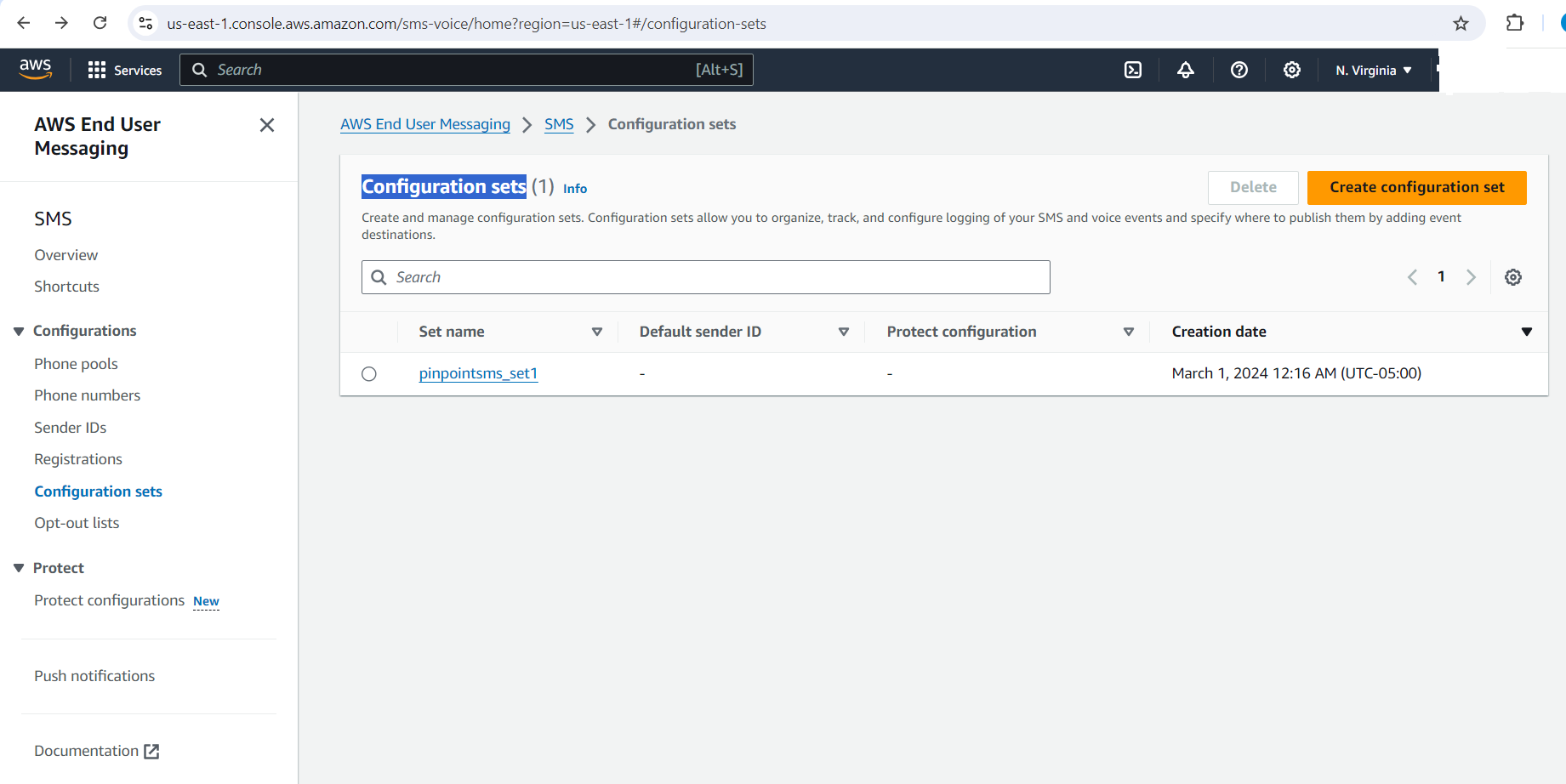Open site information icon in address bar

146,23
